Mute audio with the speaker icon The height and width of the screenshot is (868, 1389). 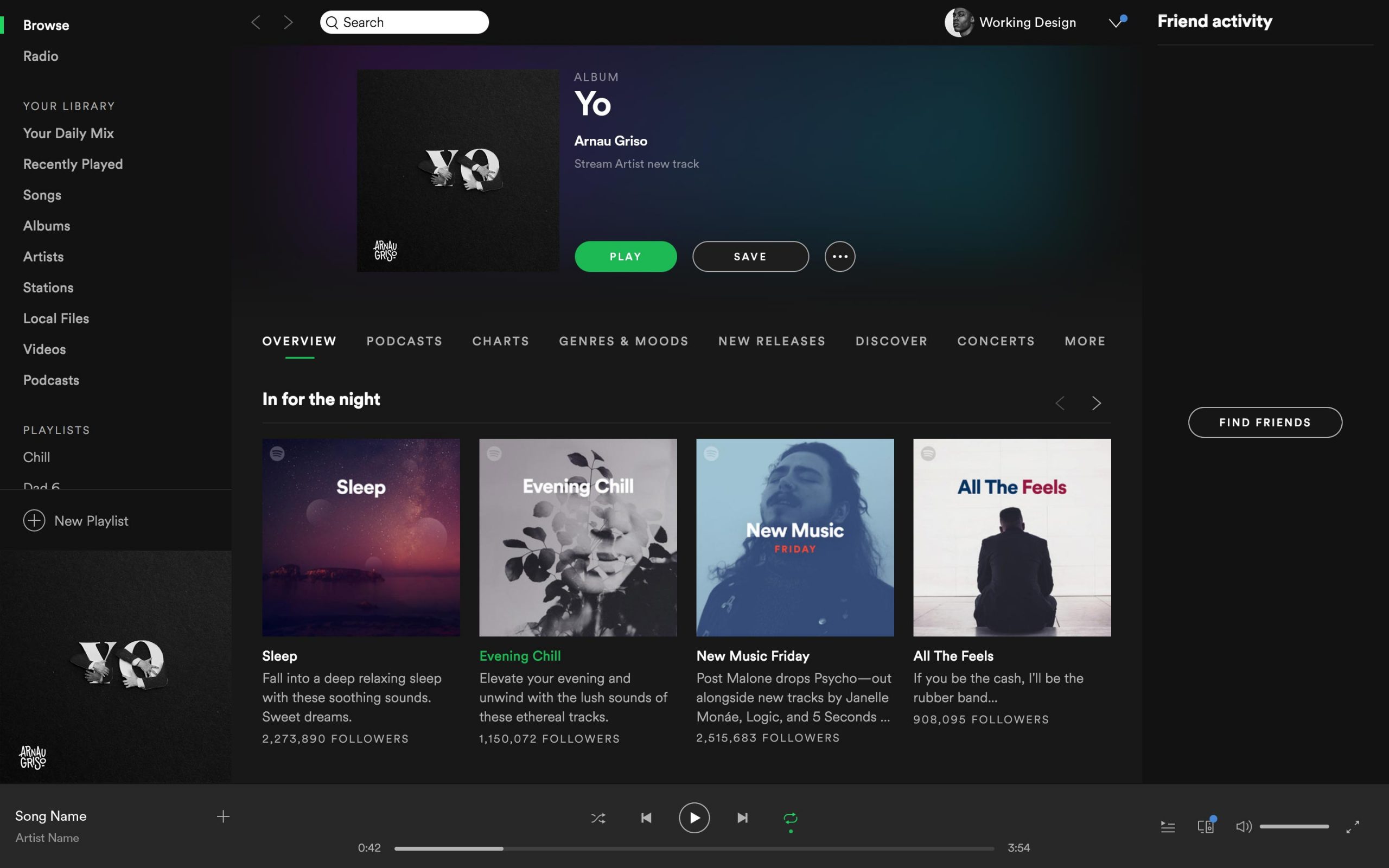(1243, 827)
